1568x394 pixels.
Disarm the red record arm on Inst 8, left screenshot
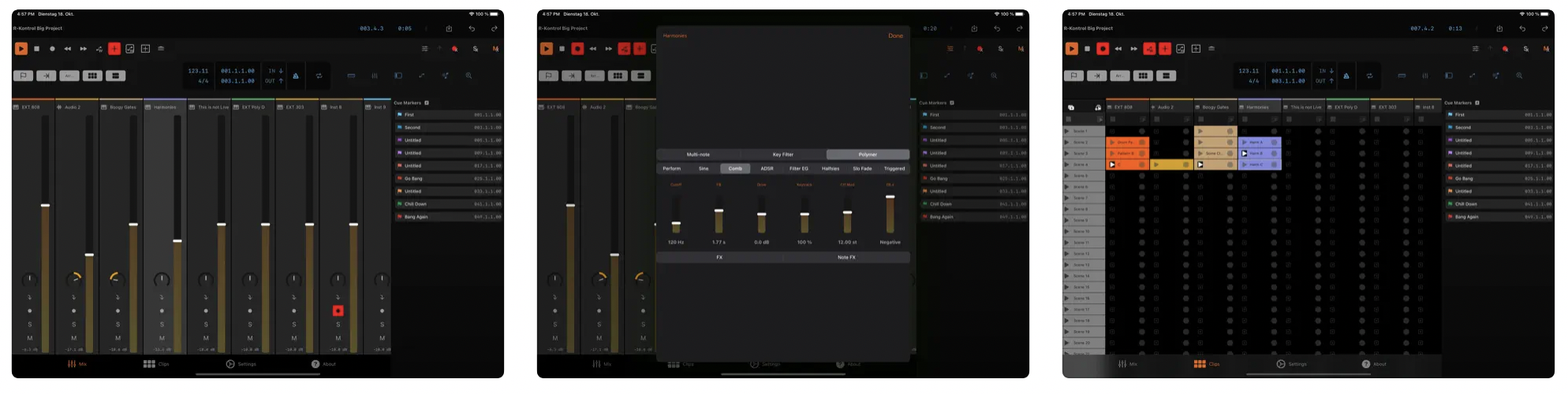point(338,310)
